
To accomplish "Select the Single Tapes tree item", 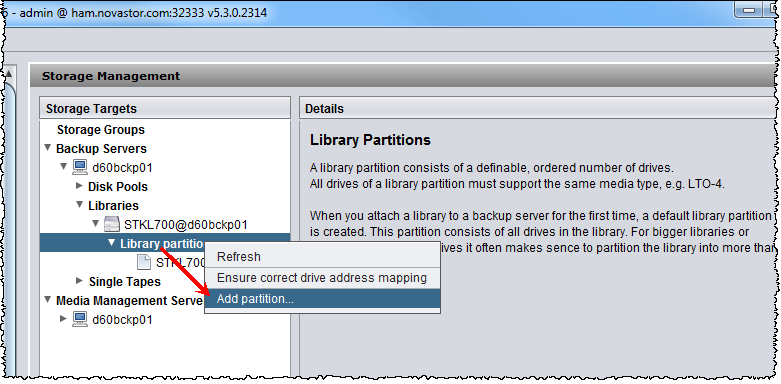I will pyautogui.click(x=125, y=282).
